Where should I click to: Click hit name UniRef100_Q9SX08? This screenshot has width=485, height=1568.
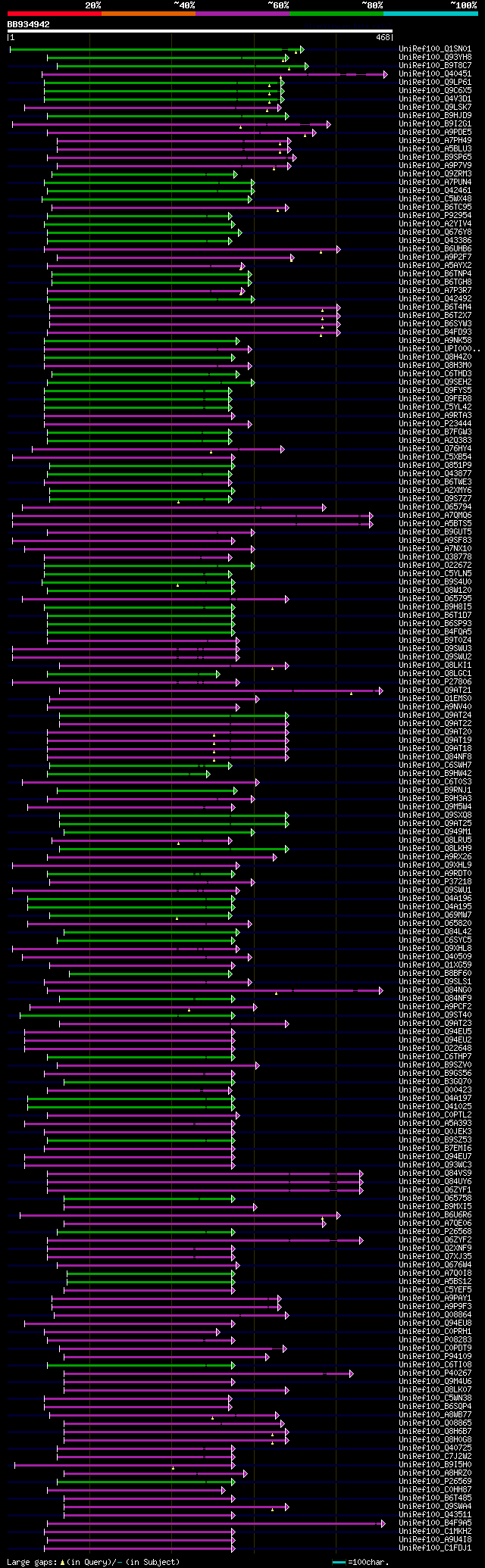[435, 815]
